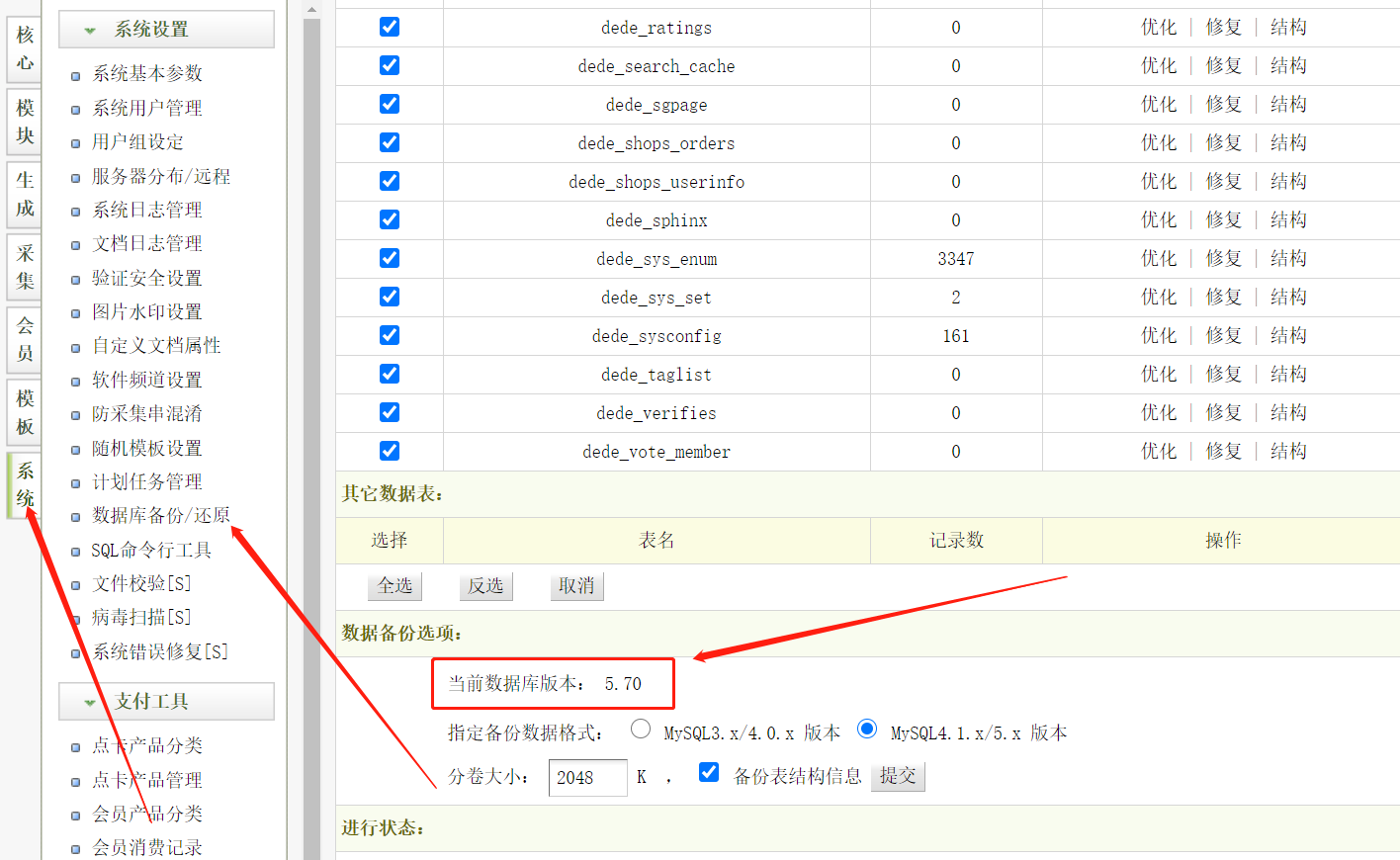Click 修复 for dede_sys_set table

point(1223,297)
